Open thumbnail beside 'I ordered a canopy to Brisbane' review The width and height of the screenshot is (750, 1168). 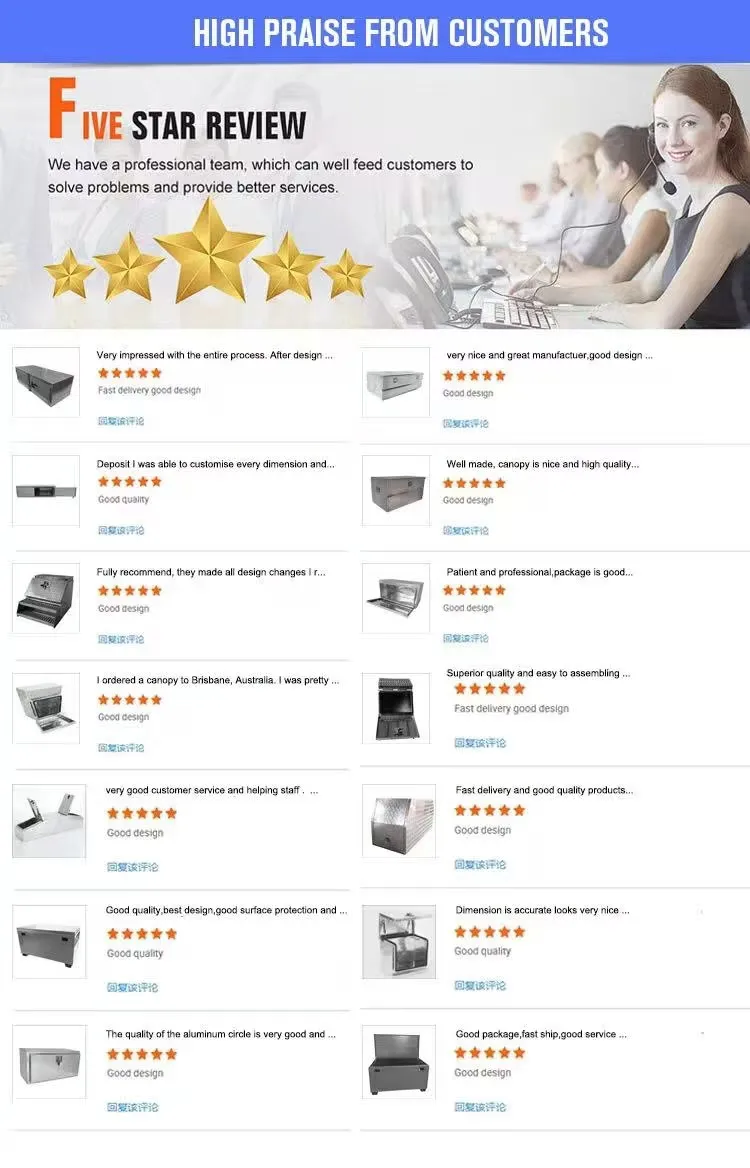46,708
